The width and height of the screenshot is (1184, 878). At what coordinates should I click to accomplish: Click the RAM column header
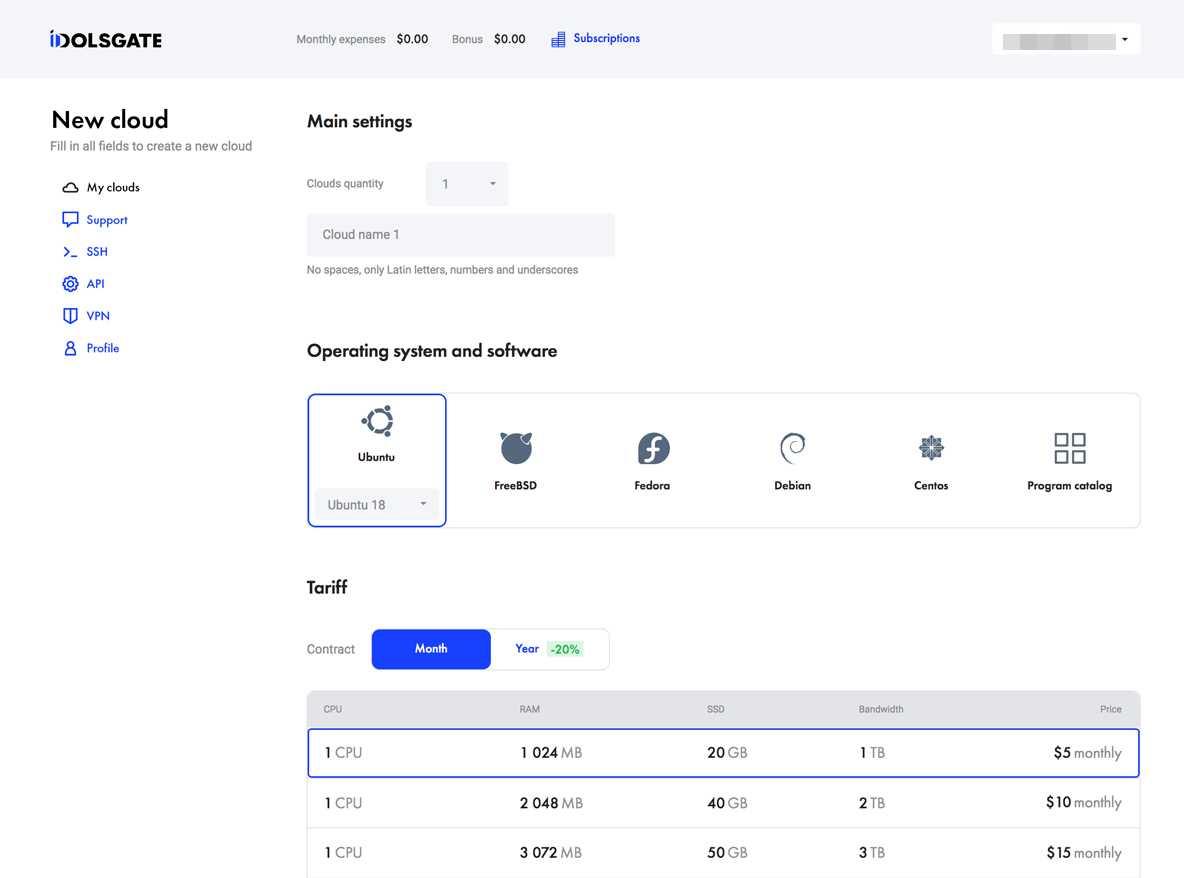[529, 709]
